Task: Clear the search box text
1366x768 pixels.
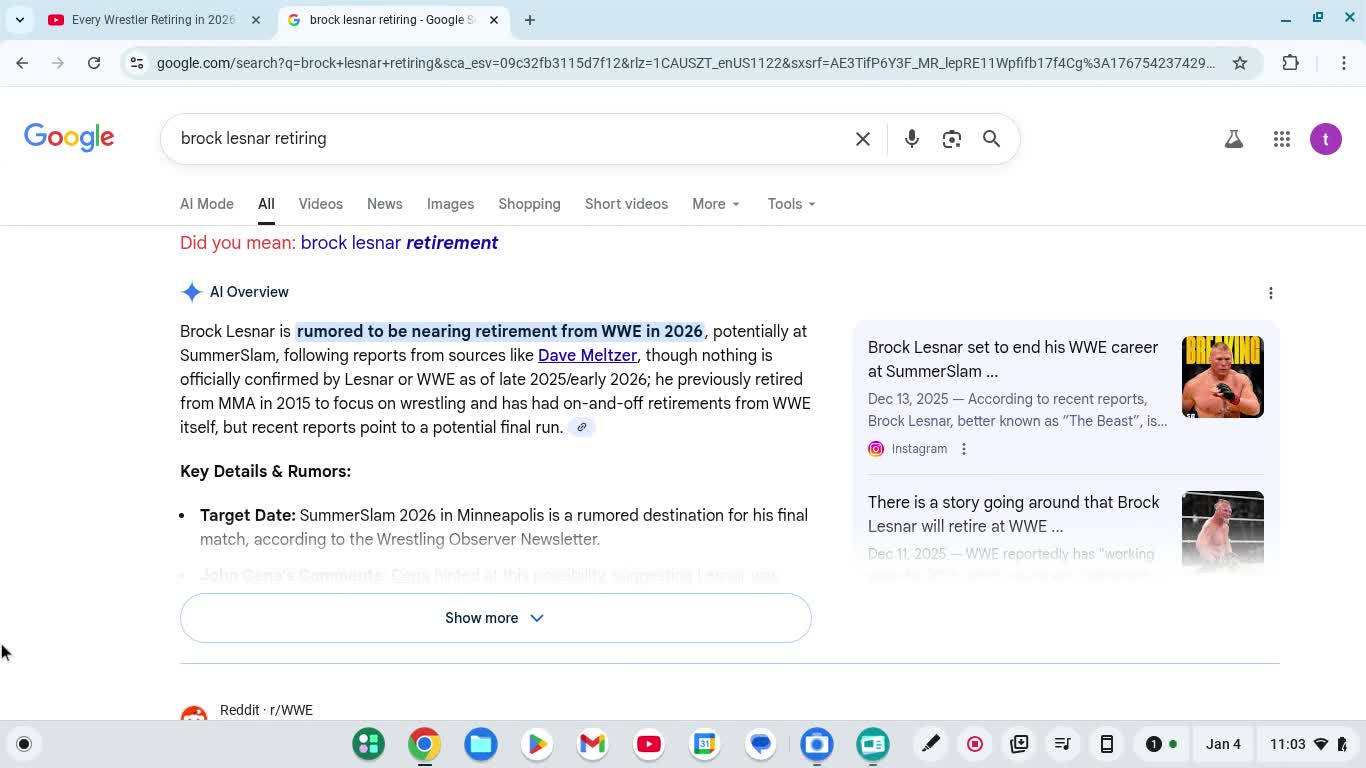Action: (x=862, y=139)
